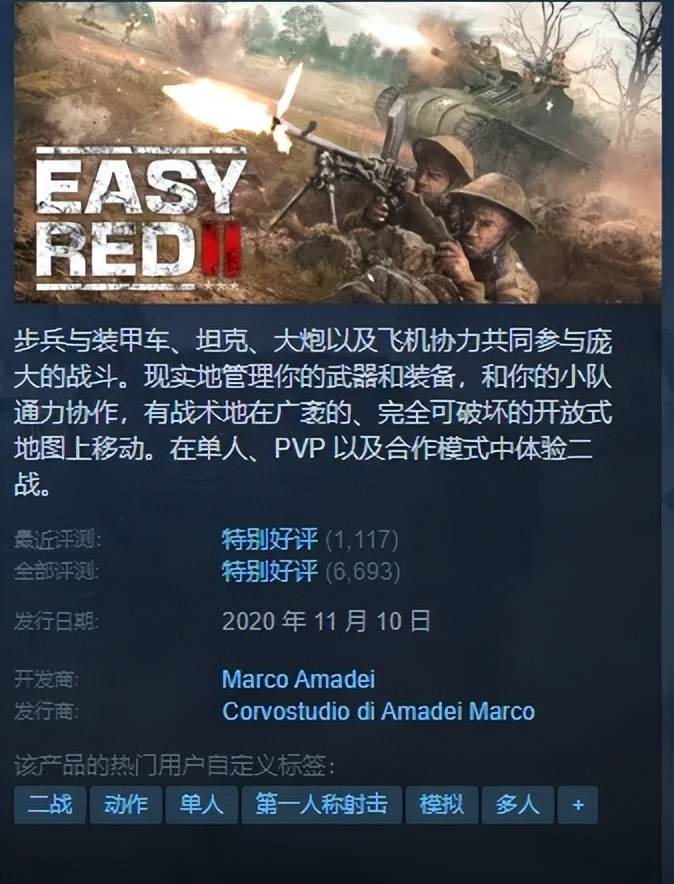Select the 模拟 tag

click(x=441, y=805)
